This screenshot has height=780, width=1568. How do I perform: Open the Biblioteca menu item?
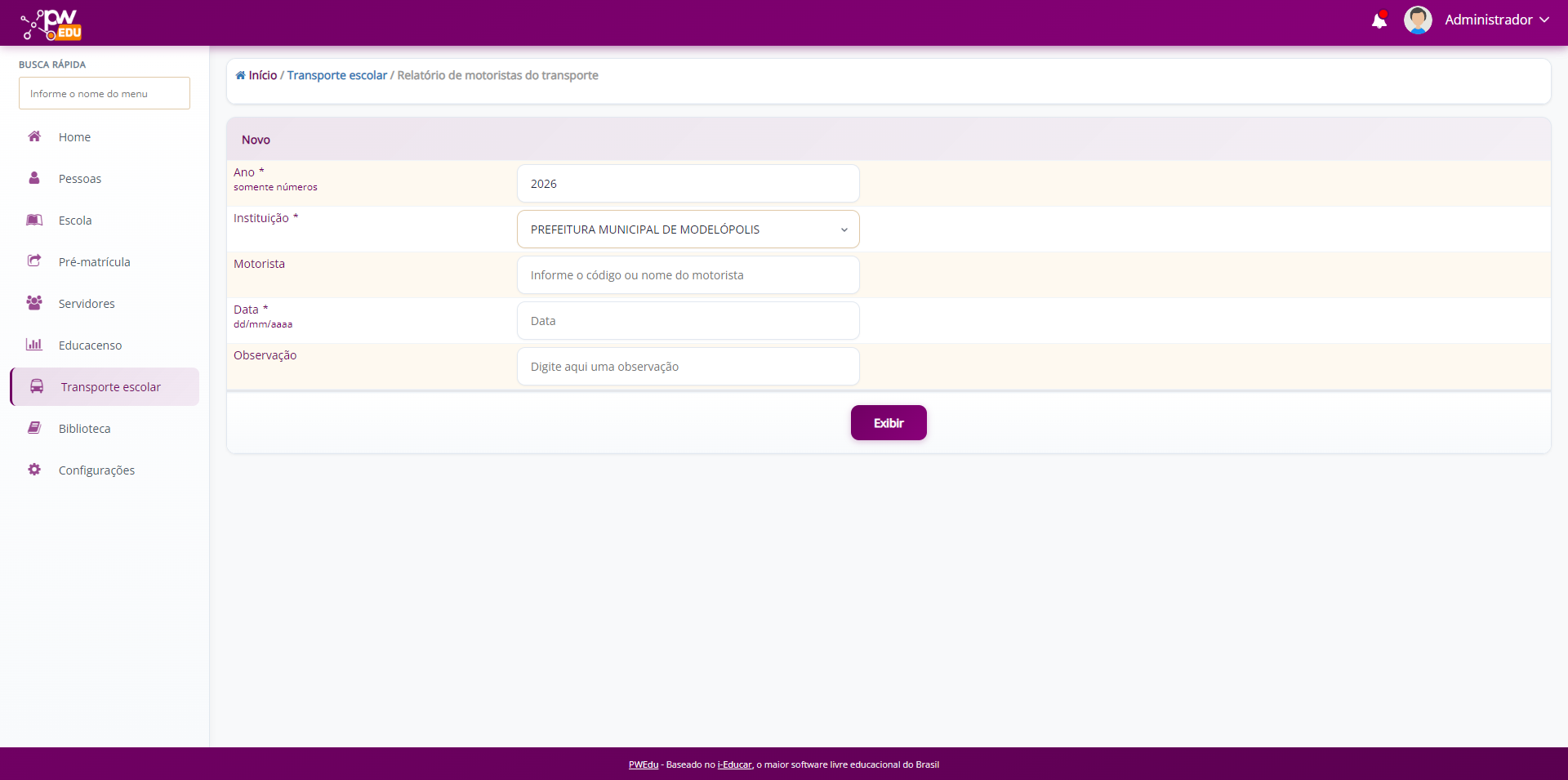pyautogui.click(x=84, y=429)
